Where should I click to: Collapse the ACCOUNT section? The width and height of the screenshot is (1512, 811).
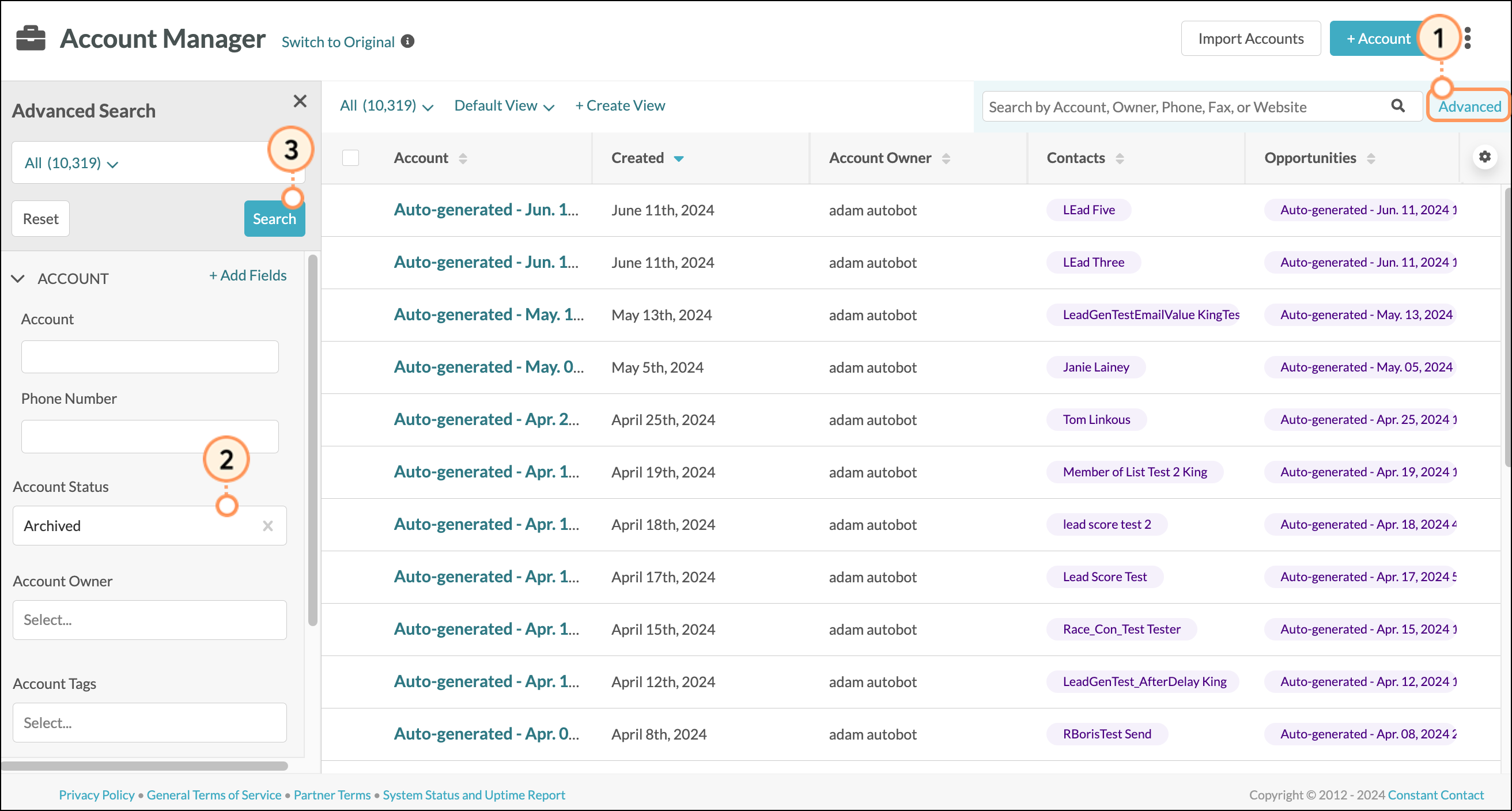click(x=18, y=279)
